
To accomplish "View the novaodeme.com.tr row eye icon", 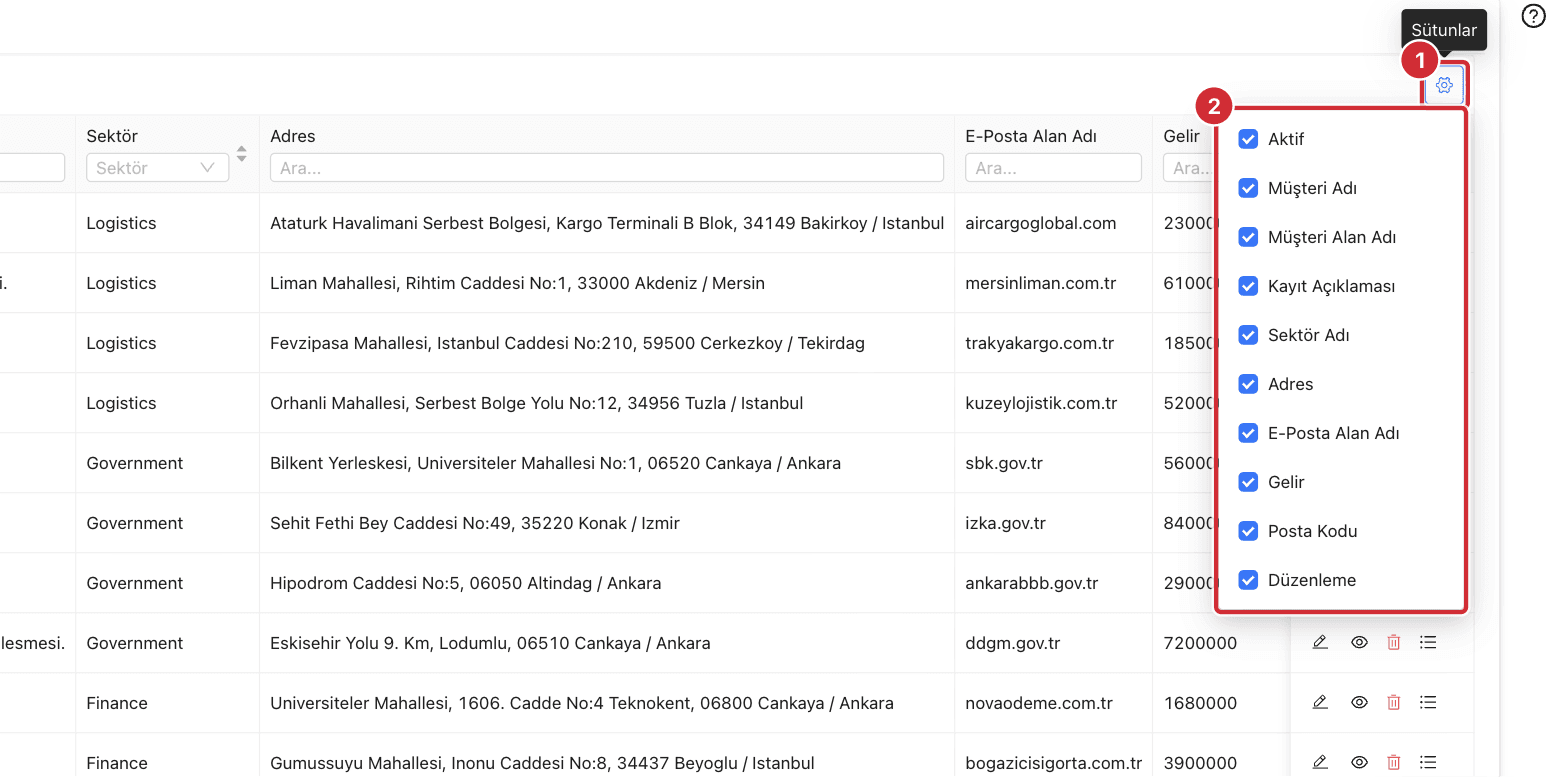I will tap(1359, 702).
